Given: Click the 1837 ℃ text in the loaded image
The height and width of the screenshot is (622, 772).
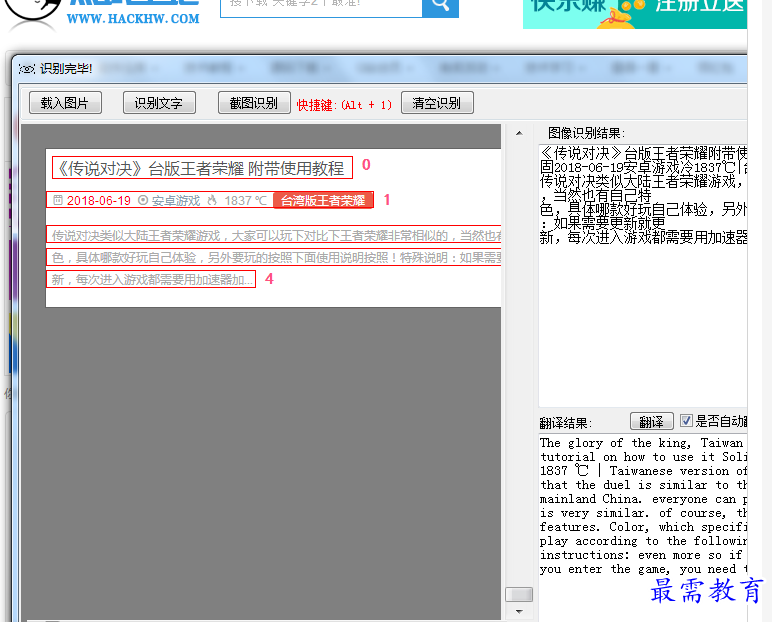Looking at the screenshot, I should 245,200.
